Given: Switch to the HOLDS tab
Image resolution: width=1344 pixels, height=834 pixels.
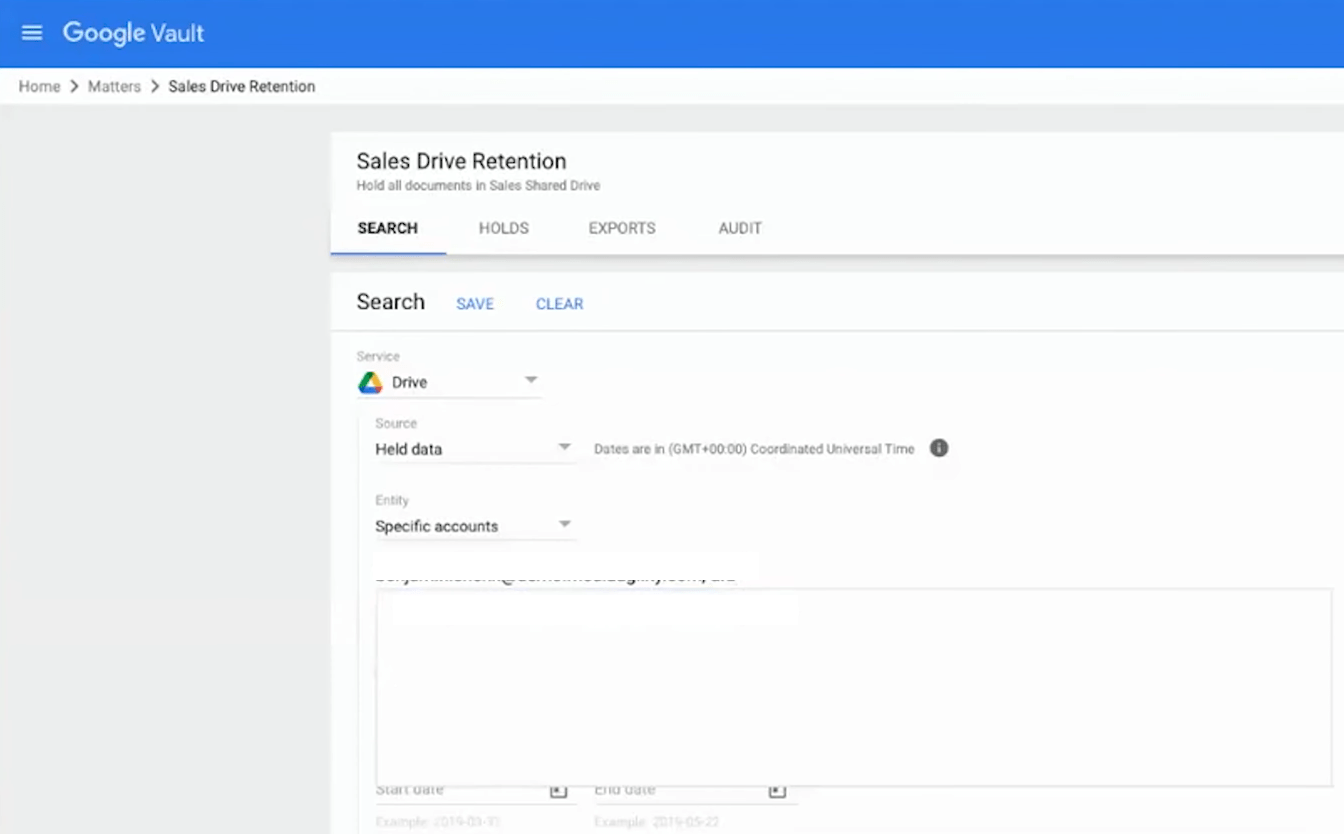Looking at the screenshot, I should pyautogui.click(x=503, y=228).
